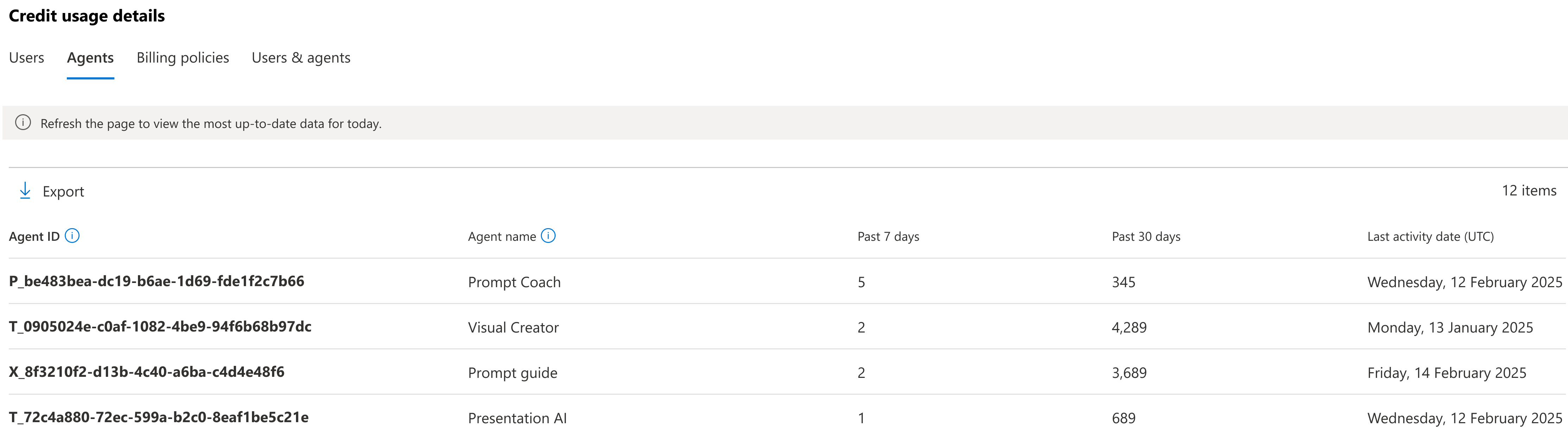Sort by Last activity date column

pyautogui.click(x=1430, y=237)
